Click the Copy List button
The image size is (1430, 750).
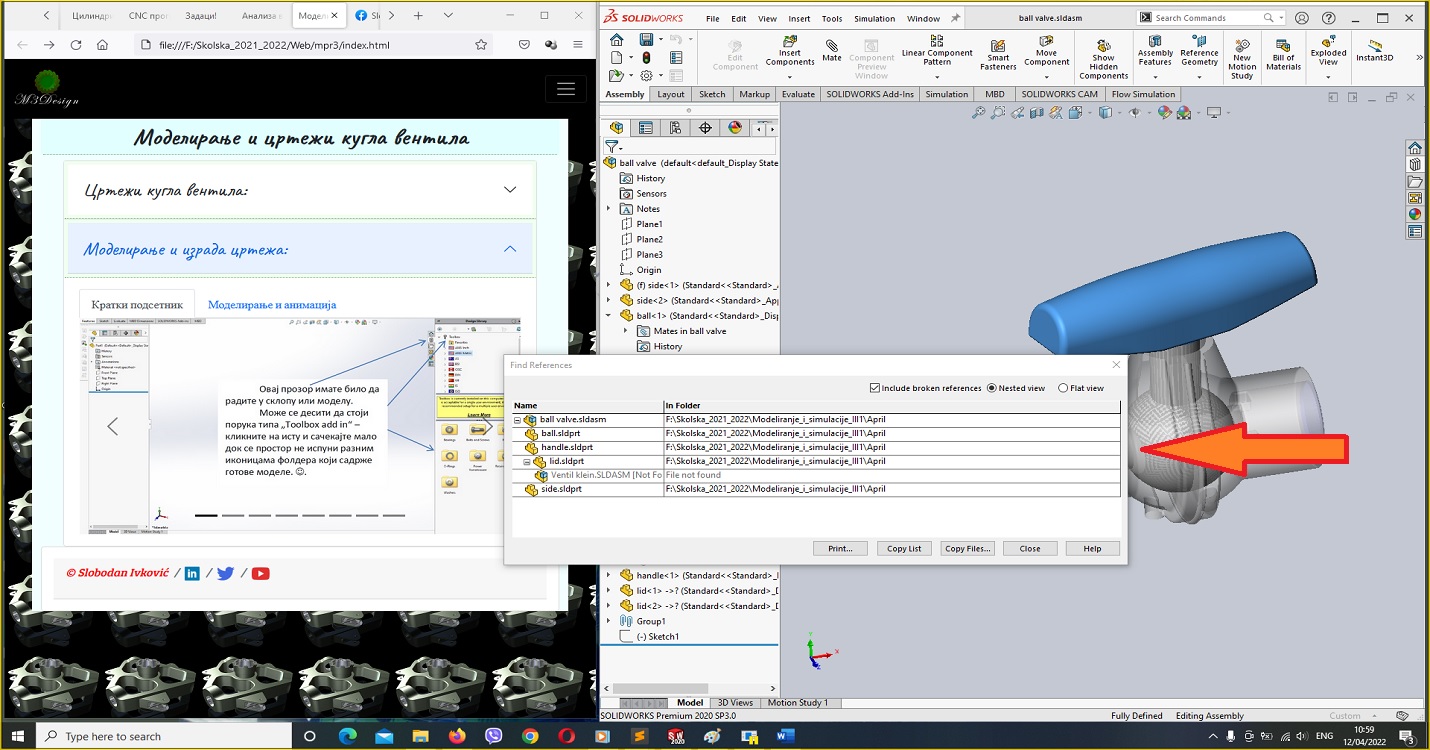point(904,548)
